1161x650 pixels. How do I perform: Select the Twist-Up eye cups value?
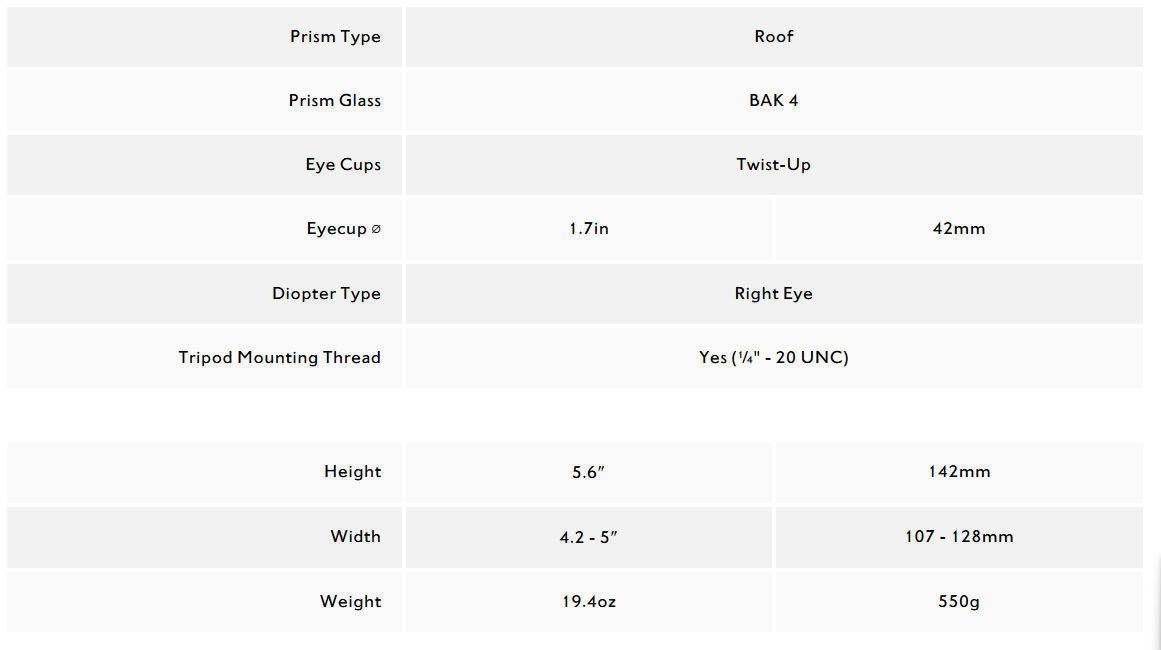(x=773, y=165)
